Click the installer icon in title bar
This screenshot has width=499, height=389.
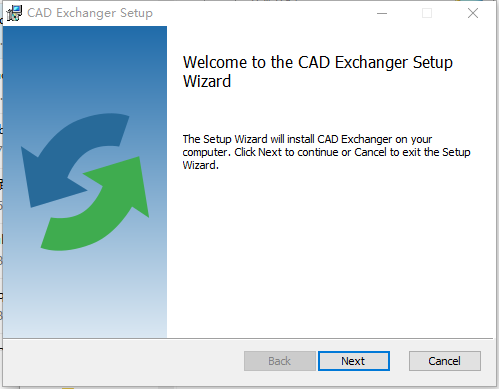[14, 13]
